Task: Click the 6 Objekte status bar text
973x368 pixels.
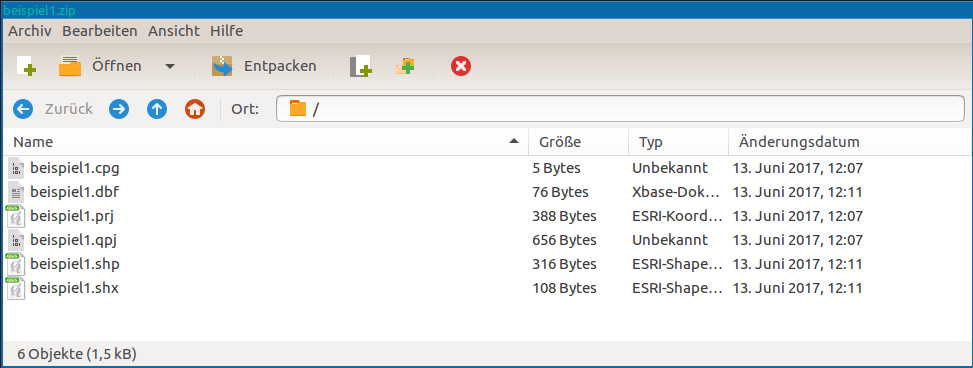Action: coord(77,354)
